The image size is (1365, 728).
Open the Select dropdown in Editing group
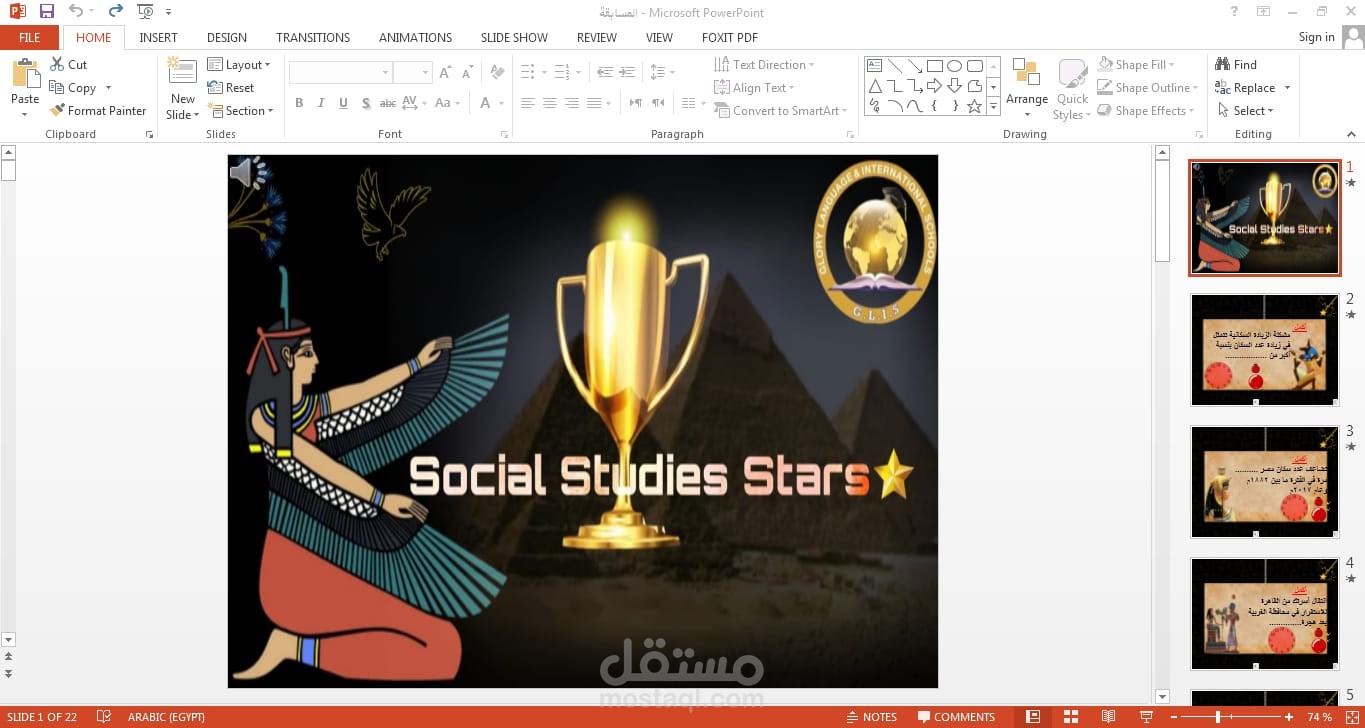click(1245, 111)
